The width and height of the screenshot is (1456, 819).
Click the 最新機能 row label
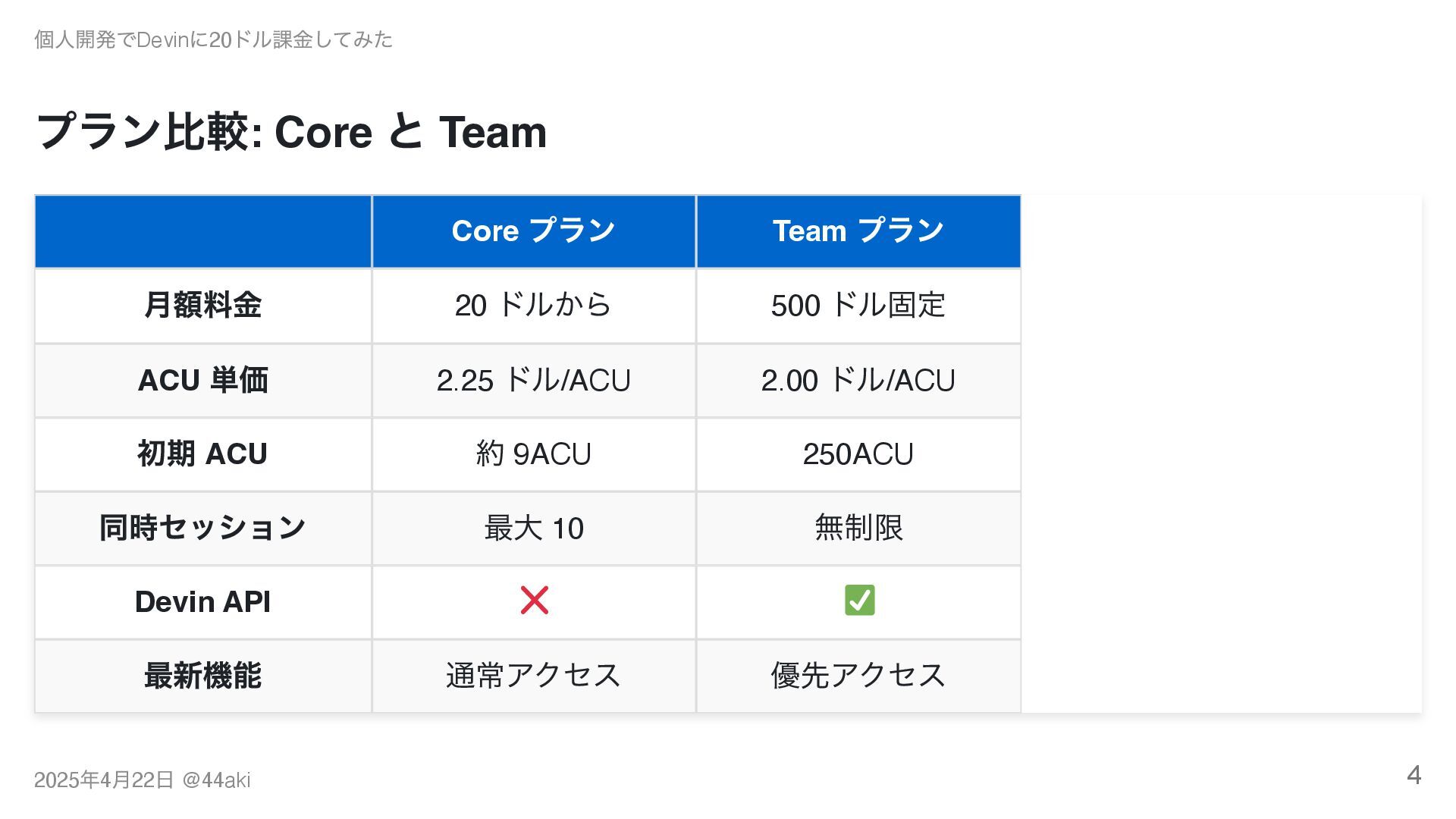[203, 676]
